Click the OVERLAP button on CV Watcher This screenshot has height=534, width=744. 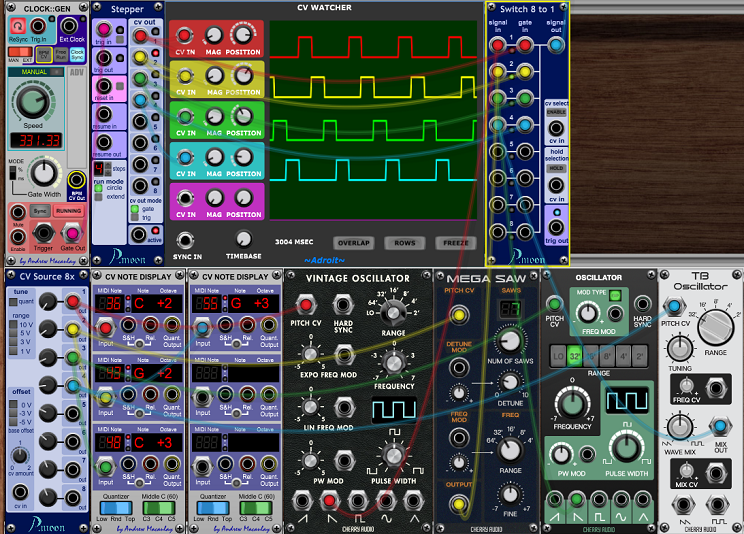(353, 243)
